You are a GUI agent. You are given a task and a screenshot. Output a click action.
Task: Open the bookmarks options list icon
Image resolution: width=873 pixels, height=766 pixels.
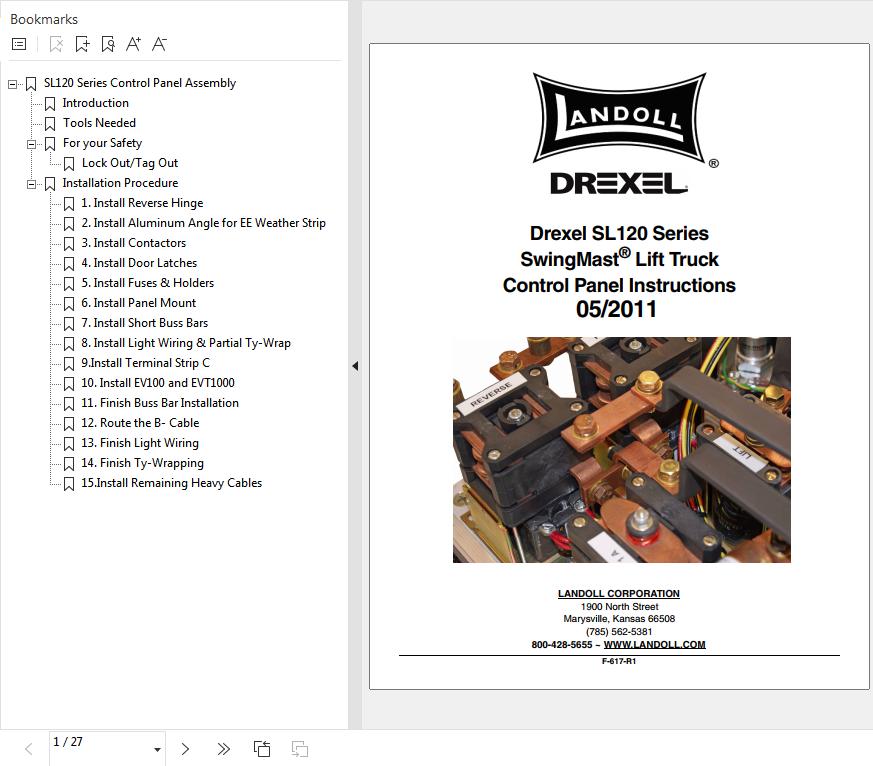[19, 44]
